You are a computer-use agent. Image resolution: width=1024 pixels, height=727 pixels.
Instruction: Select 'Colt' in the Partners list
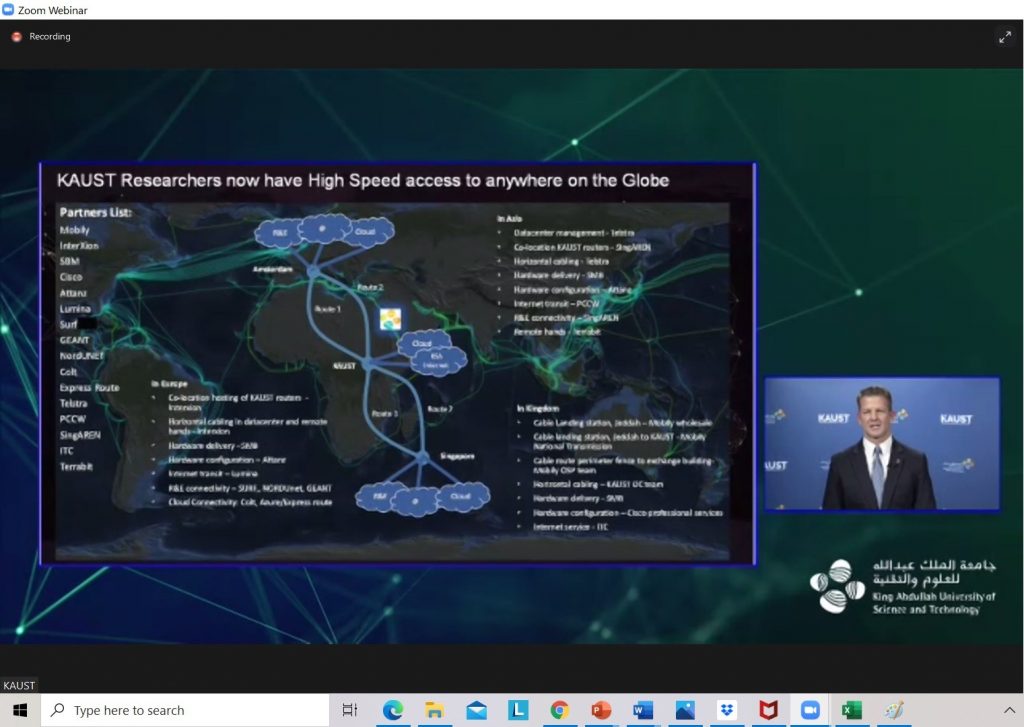[x=69, y=372]
